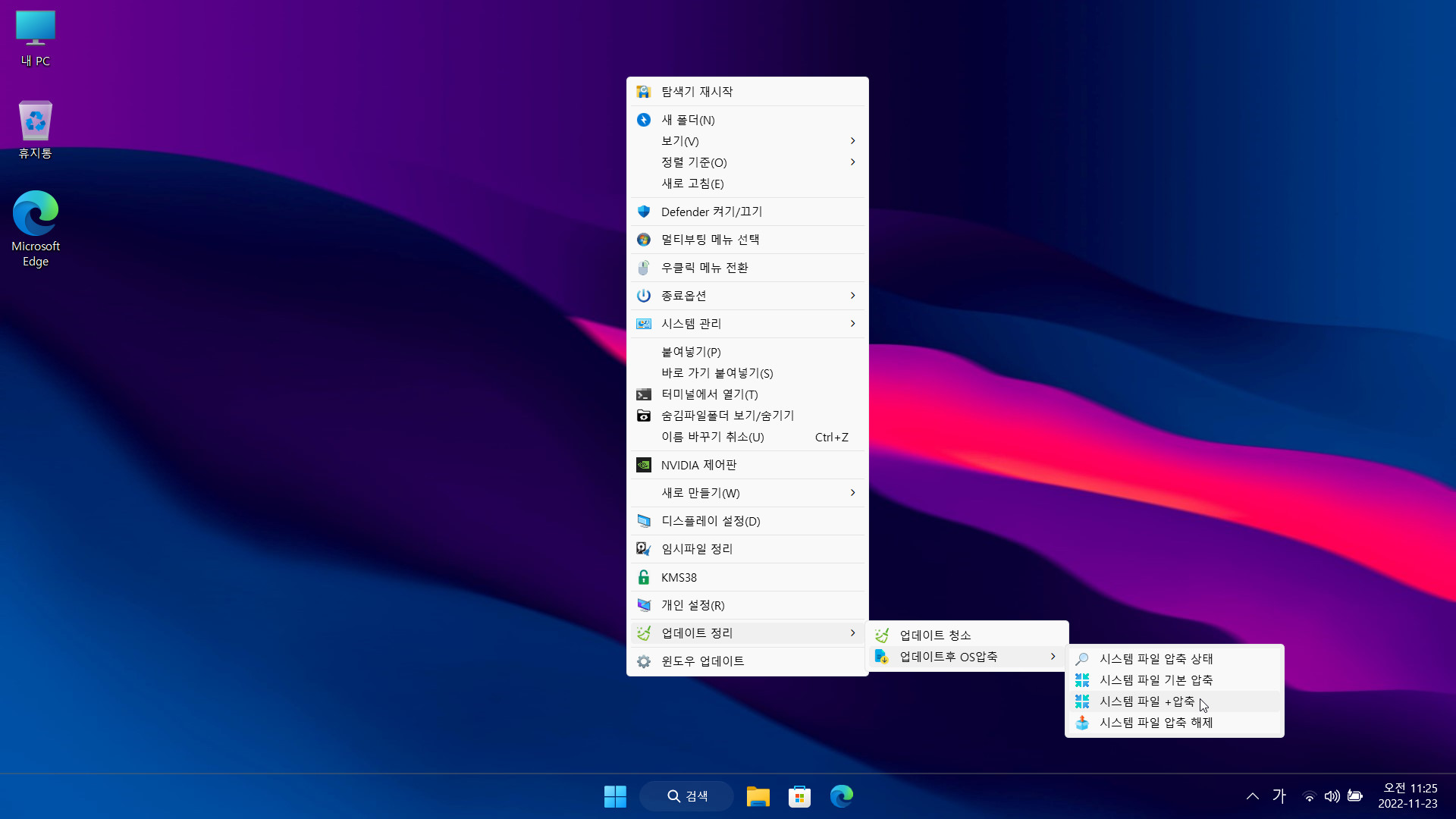The height and width of the screenshot is (819, 1456).
Task: Select 시스템 파일 +압축 menu item
Action: point(1175,701)
